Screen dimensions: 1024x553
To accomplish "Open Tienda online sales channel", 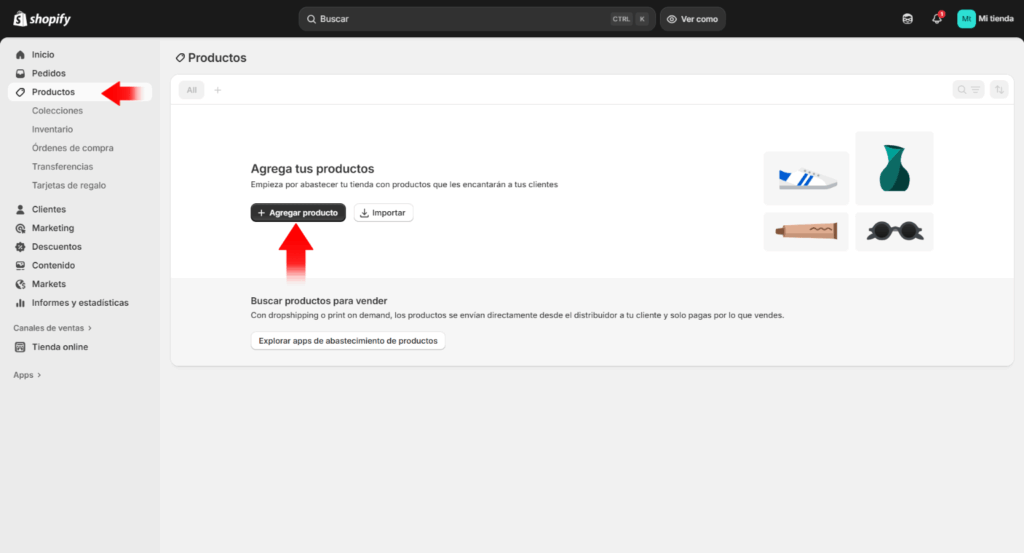I will (59, 347).
